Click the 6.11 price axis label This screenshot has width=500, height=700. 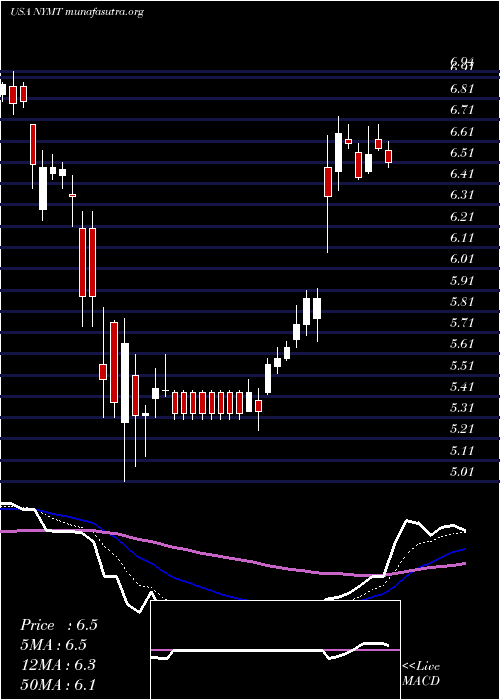click(x=462, y=238)
